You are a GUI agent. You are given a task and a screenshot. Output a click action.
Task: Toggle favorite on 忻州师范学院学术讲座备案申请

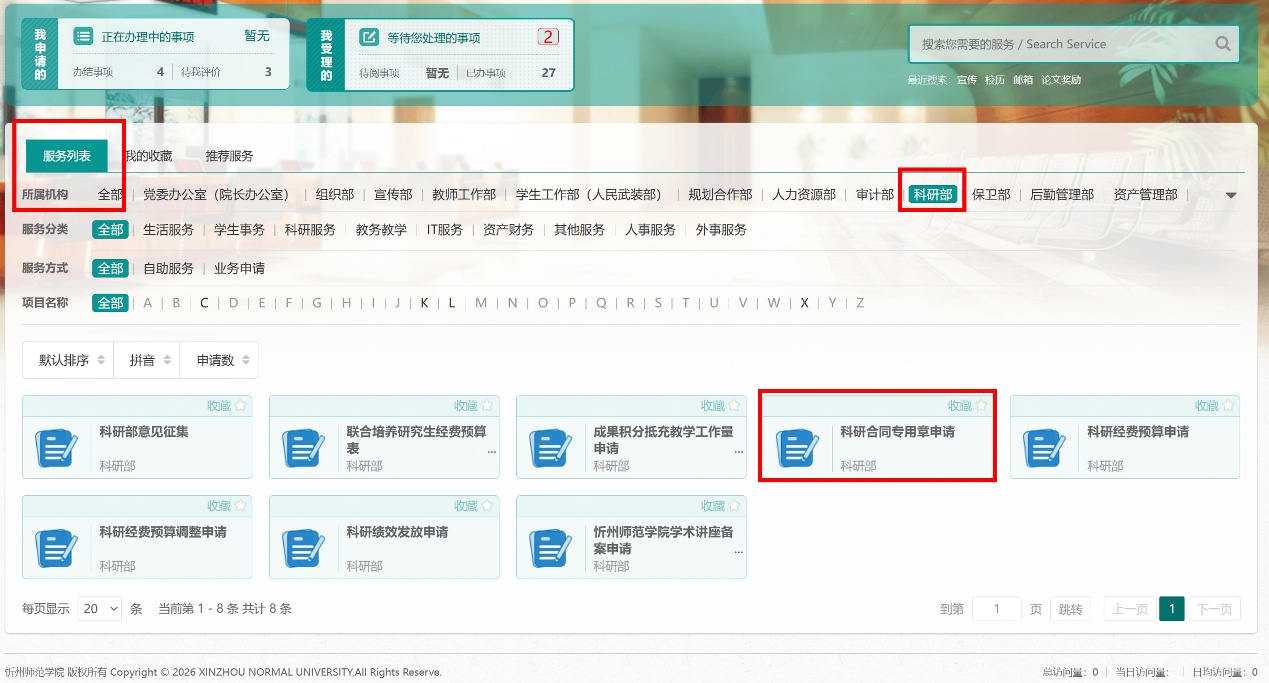[734, 506]
